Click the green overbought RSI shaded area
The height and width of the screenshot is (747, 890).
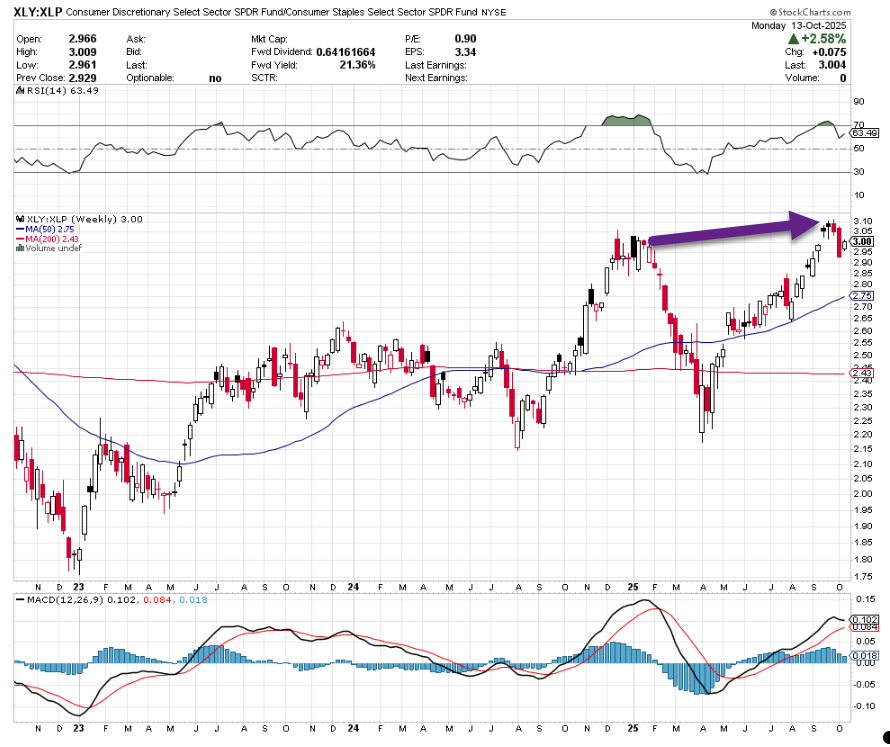[x=627, y=119]
